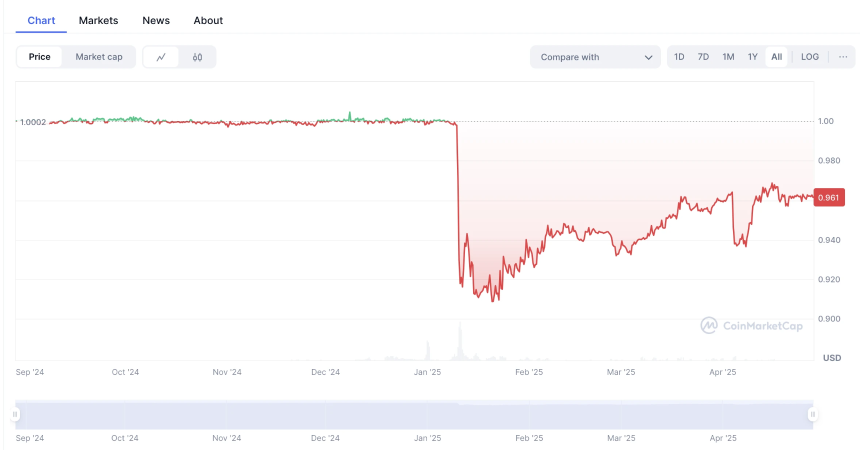Open the News tab

[156, 20]
